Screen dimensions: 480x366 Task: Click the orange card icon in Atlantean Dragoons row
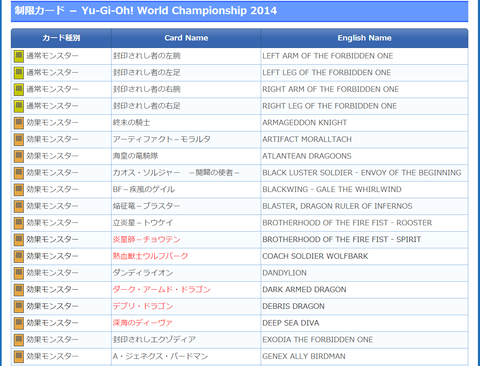(19, 156)
